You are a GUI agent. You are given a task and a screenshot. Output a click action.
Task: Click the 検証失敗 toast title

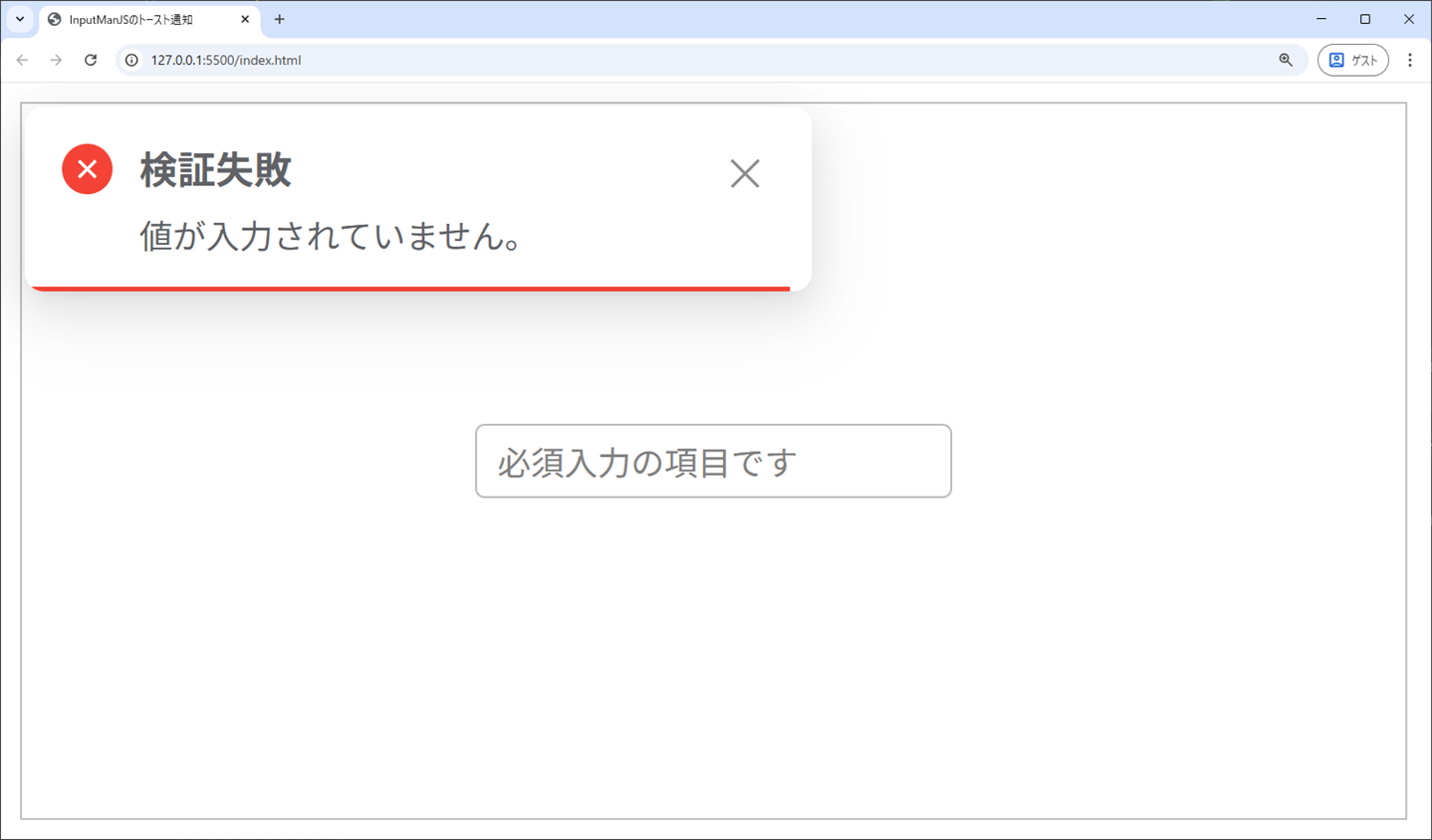click(x=215, y=169)
